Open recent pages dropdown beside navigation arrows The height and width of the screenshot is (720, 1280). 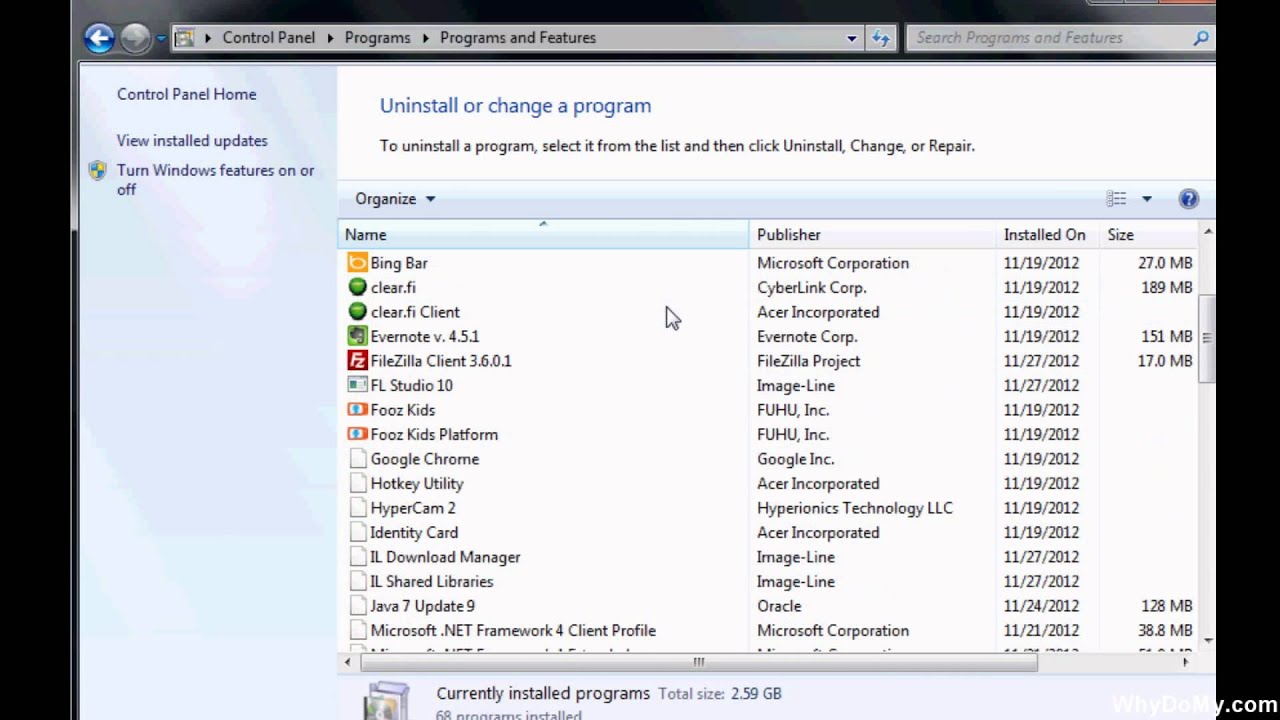160,39
